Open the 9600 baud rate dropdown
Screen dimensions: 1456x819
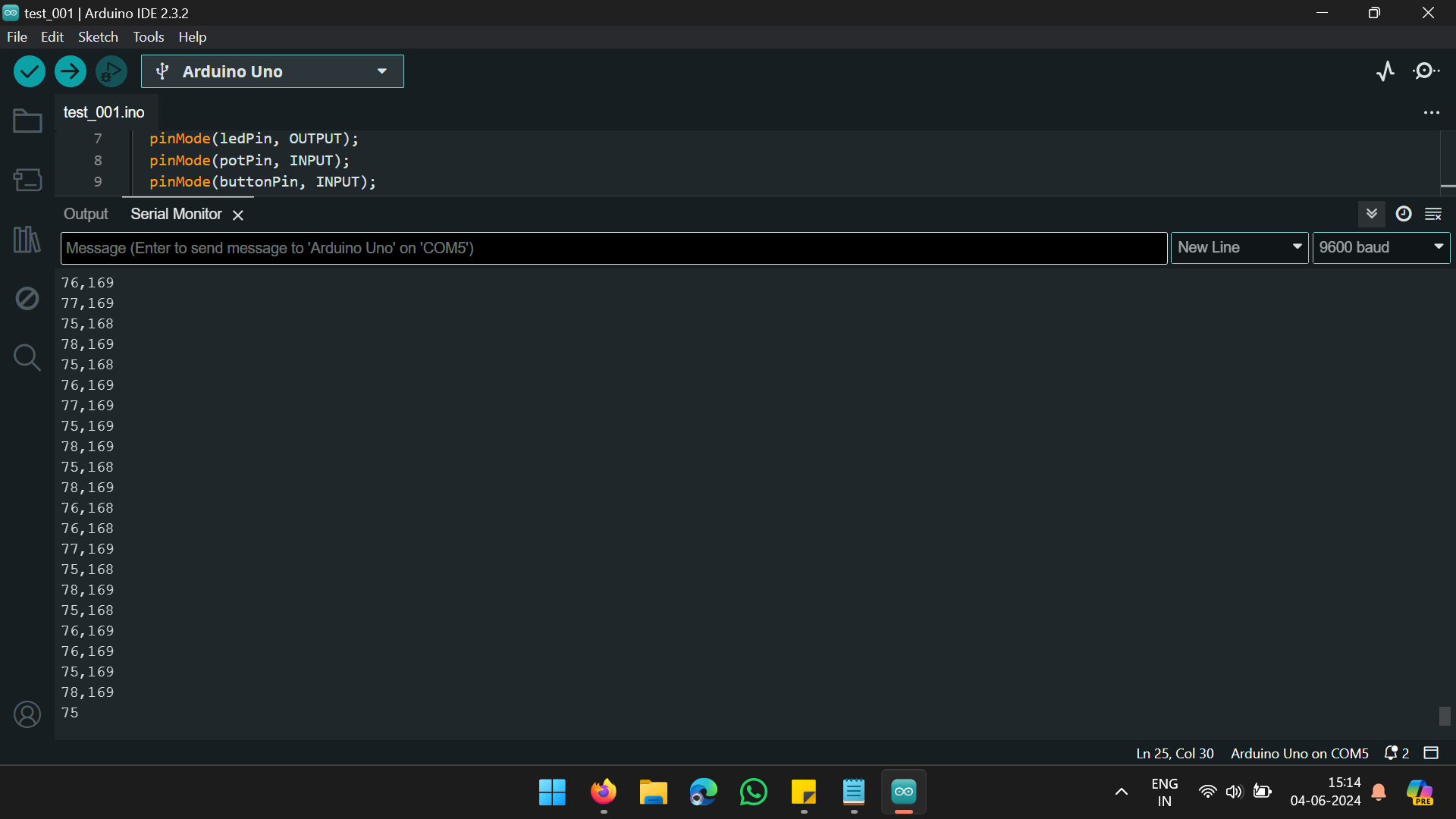pos(1380,247)
